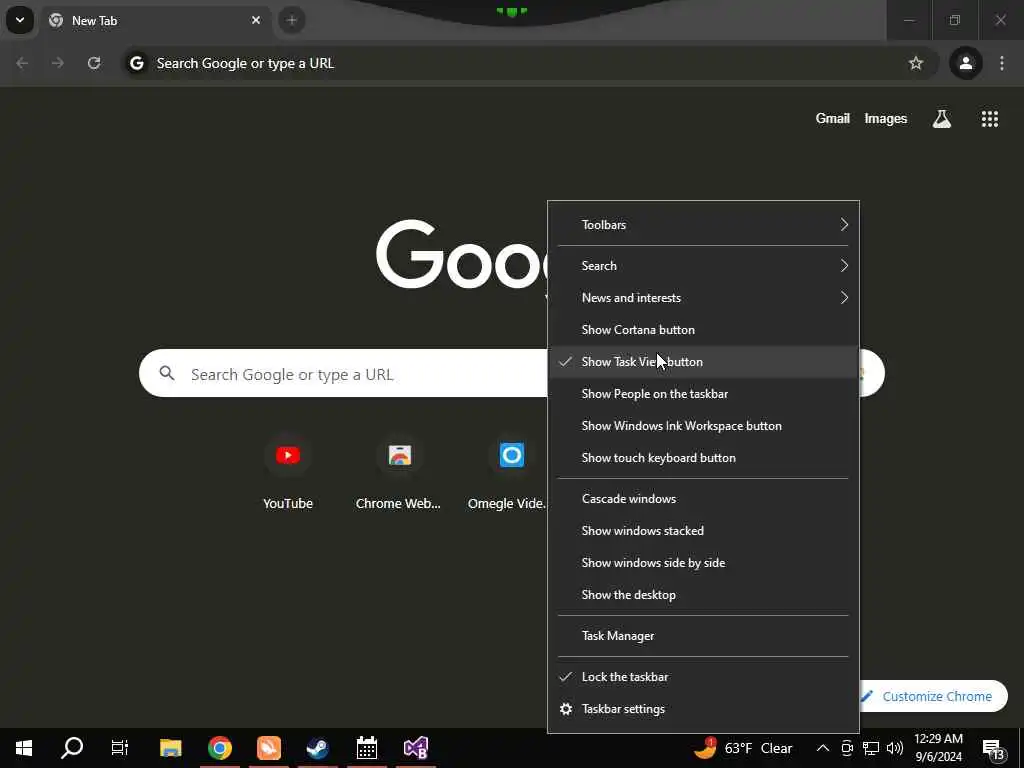The width and height of the screenshot is (1024, 768).
Task: Open Task View from the taskbar
Action: 120,748
